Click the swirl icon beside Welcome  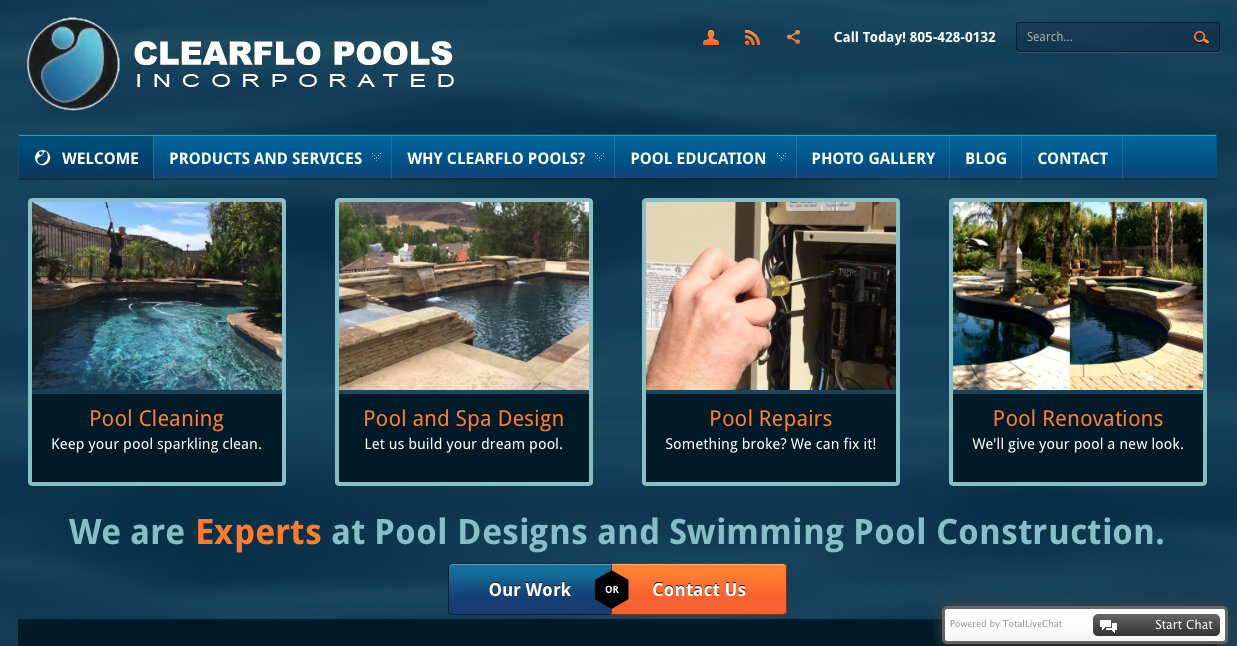tap(42, 158)
